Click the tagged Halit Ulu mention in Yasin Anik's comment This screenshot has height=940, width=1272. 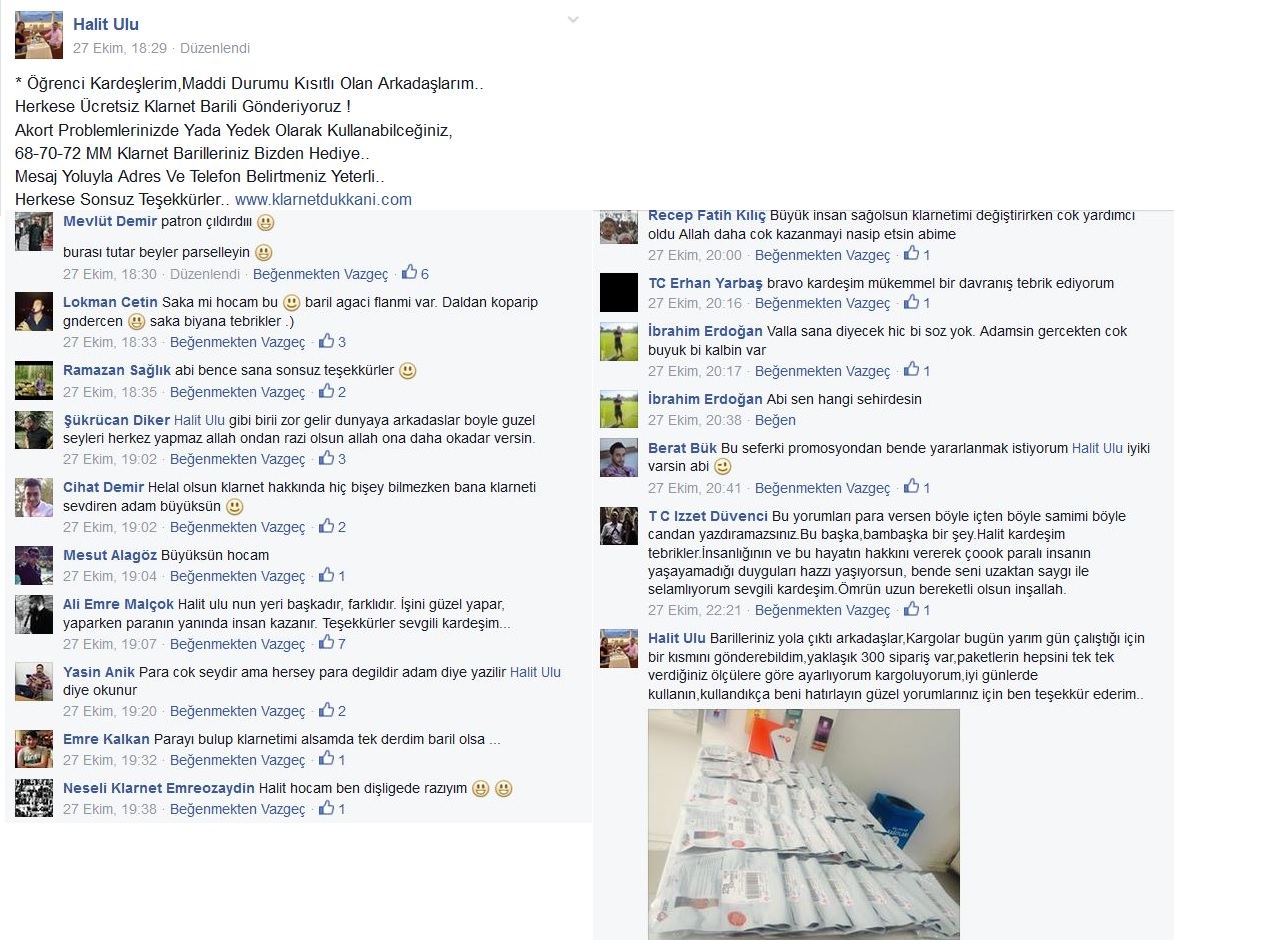coord(535,672)
